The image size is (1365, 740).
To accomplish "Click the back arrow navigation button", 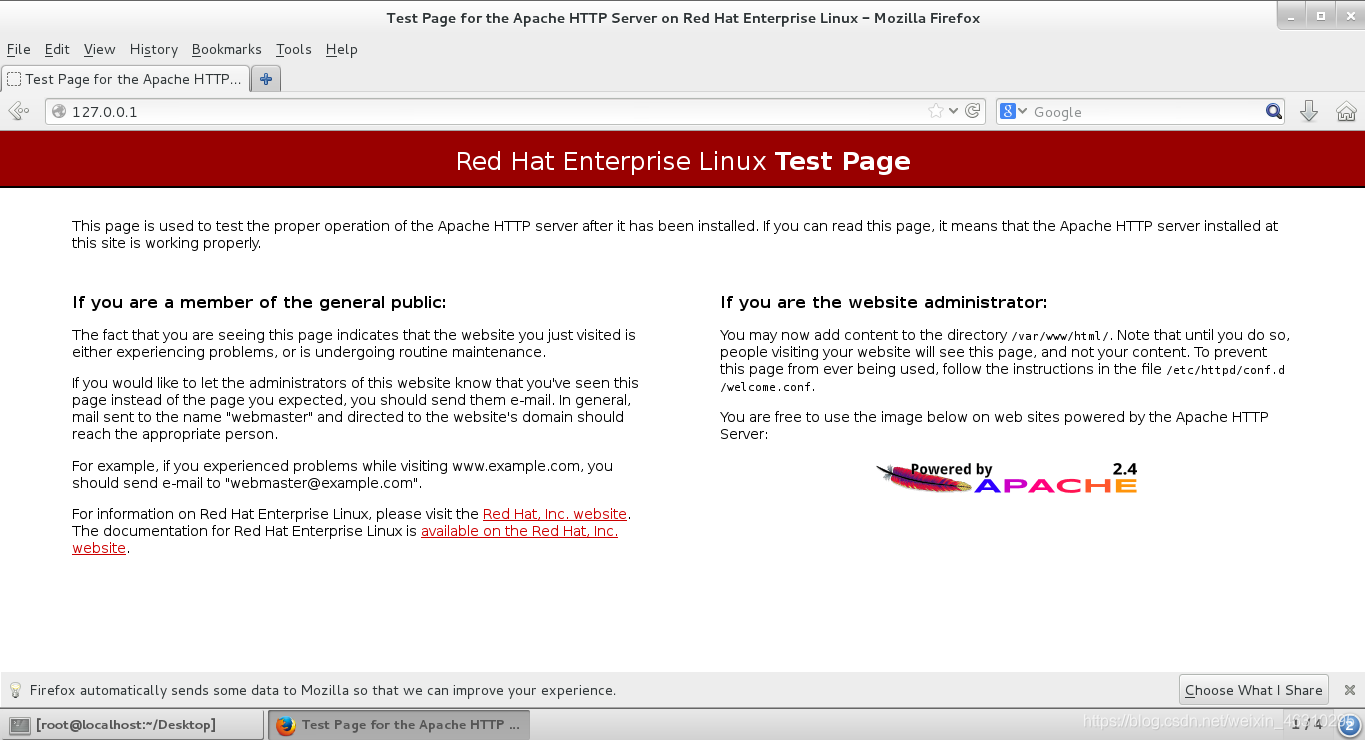I will pos(18,111).
